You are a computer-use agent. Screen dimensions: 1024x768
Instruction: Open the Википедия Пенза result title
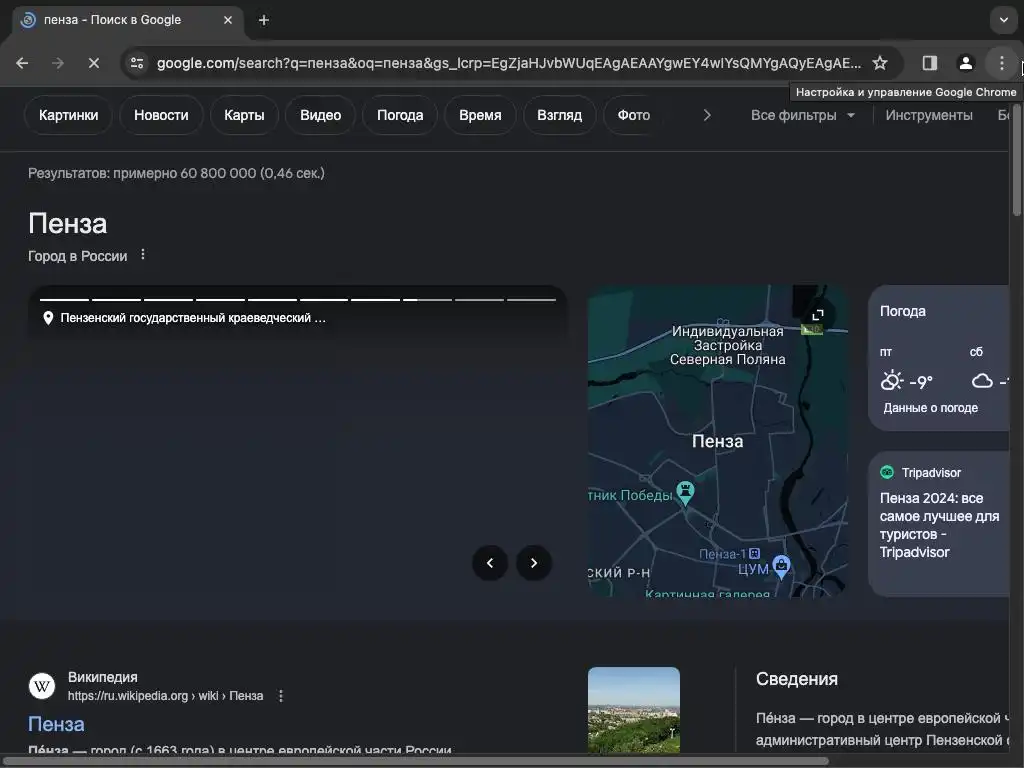pyautogui.click(x=56, y=724)
